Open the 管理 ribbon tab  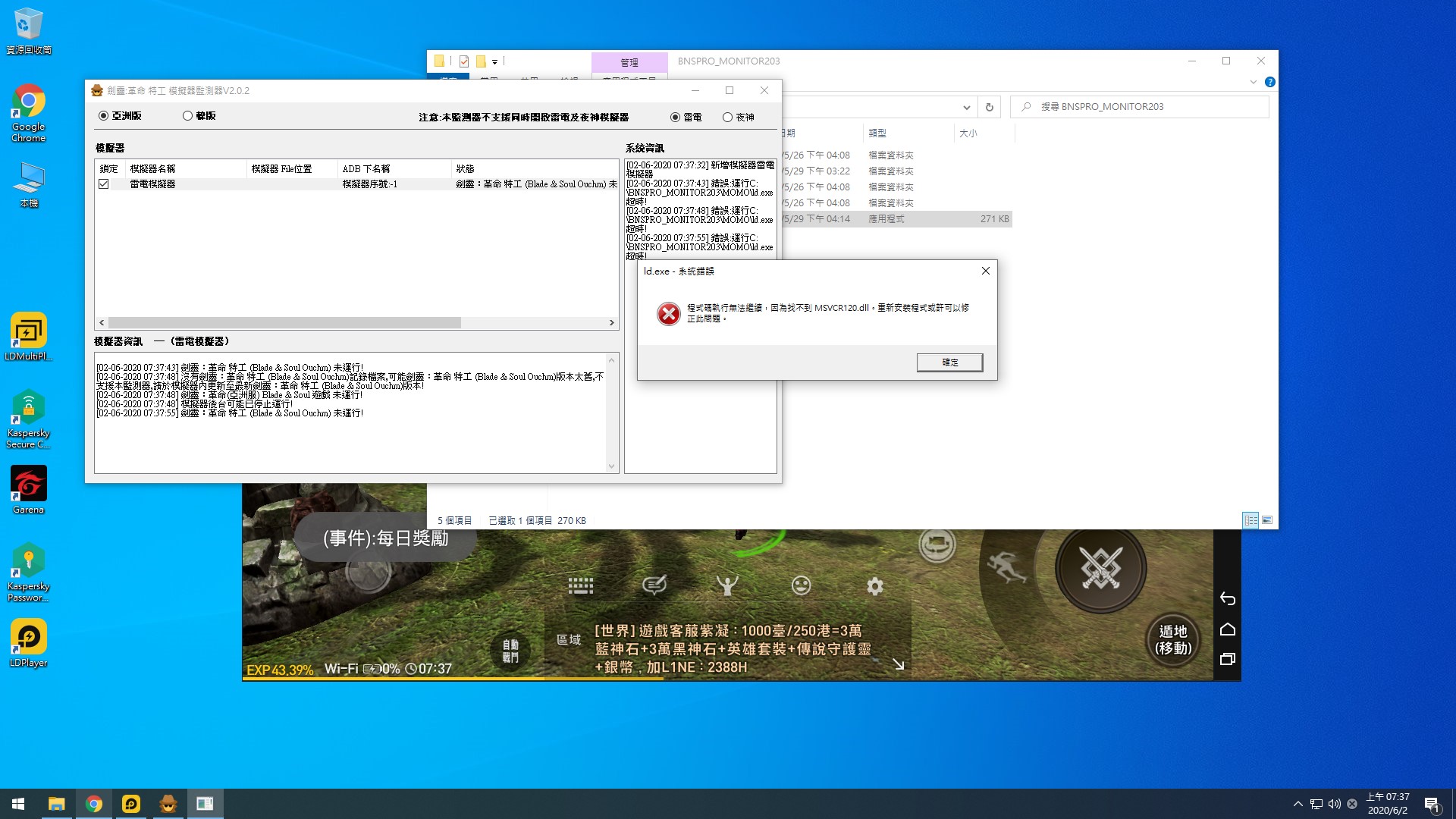[629, 62]
